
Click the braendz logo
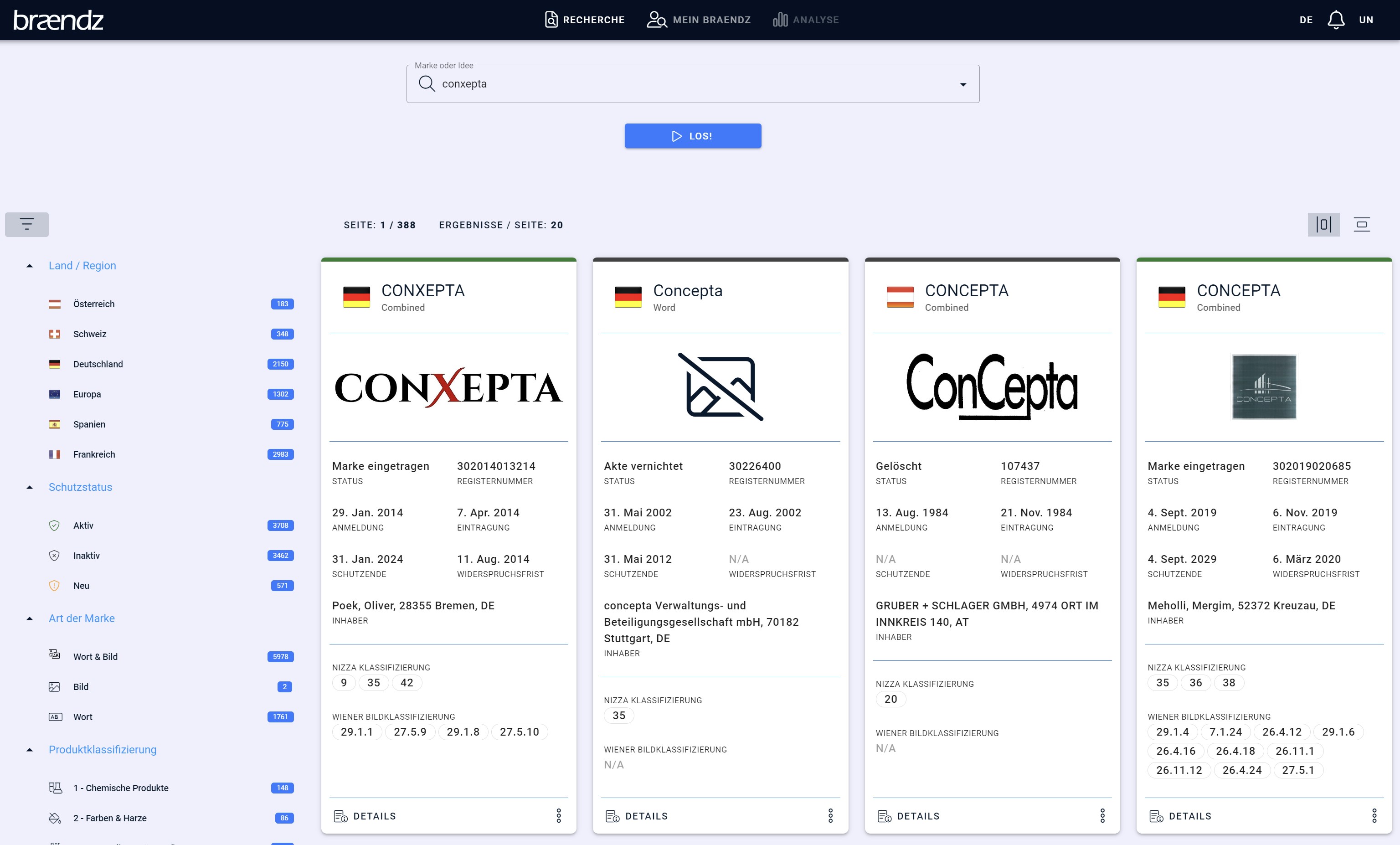[58, 20]
